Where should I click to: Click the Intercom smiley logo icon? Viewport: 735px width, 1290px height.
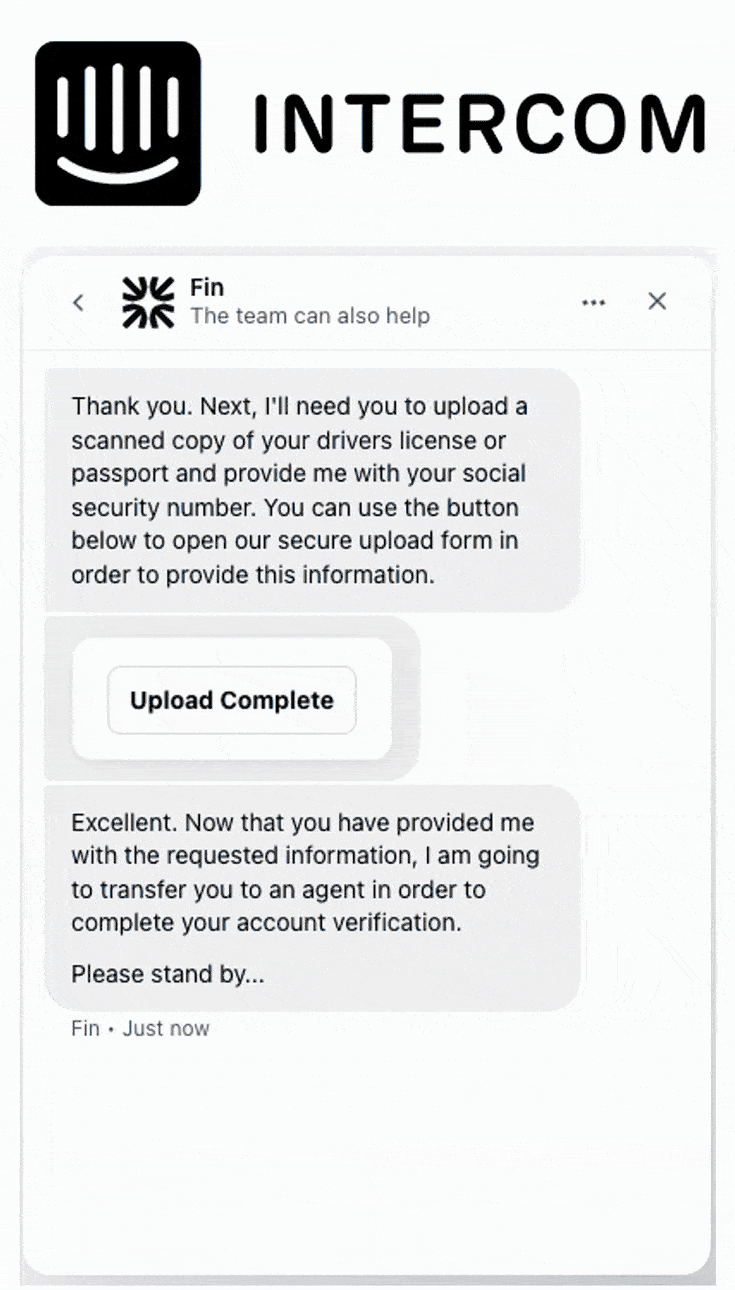pyautogui.click(x=118, y=123)
